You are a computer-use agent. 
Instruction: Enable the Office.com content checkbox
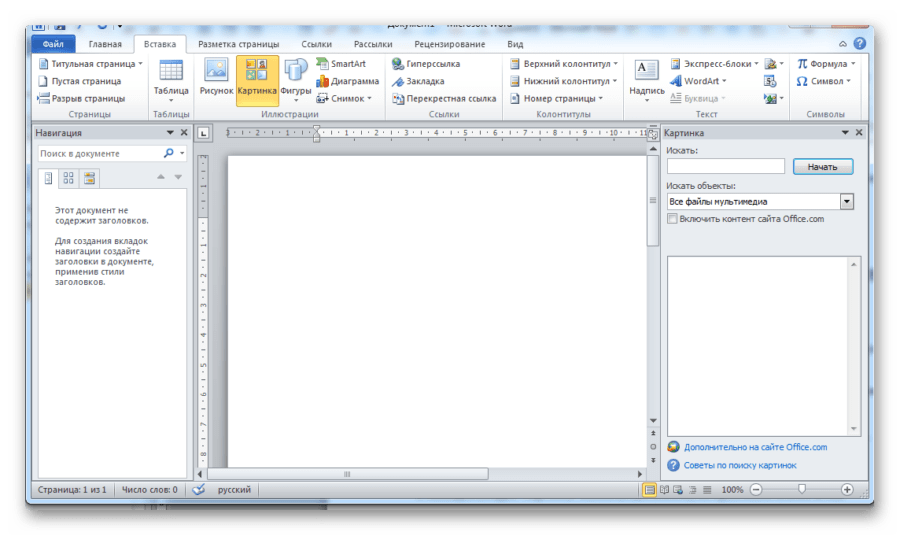(672, 219)
